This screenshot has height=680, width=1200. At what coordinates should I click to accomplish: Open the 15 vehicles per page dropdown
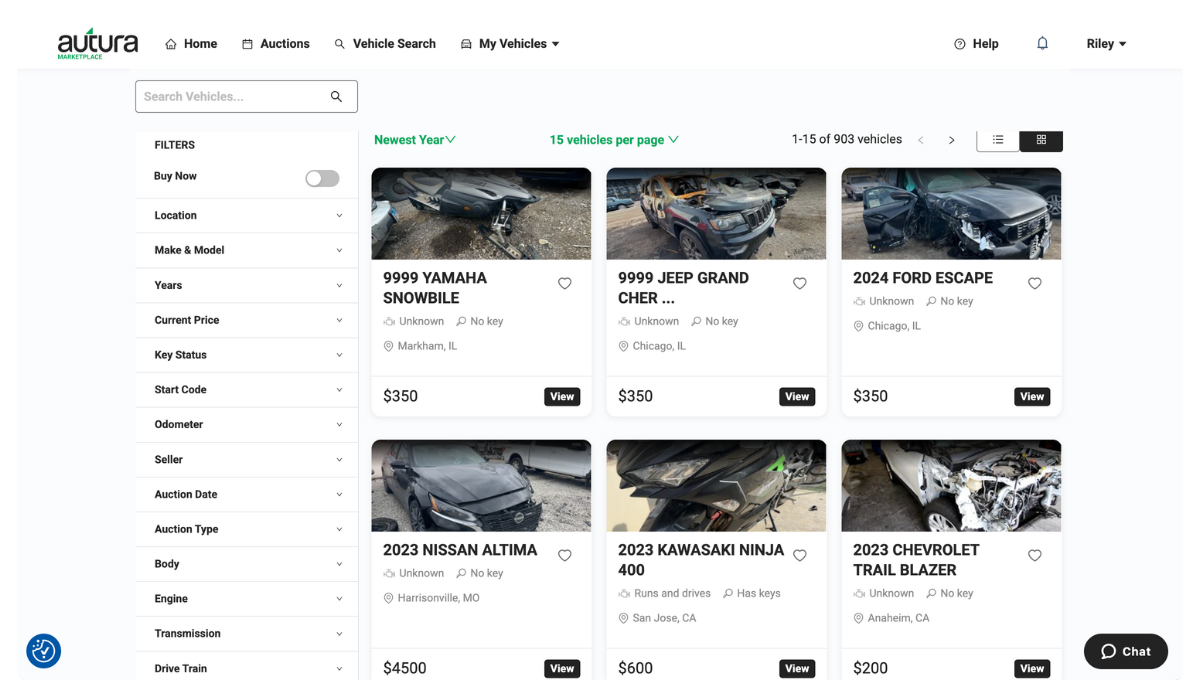click(614, 140)
